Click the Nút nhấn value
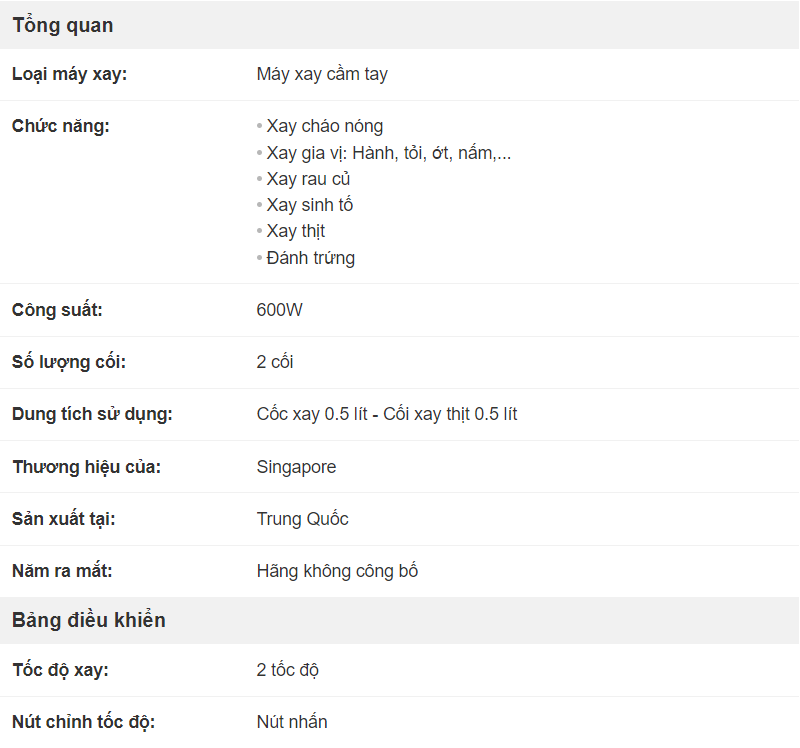 tap(292, 722)
